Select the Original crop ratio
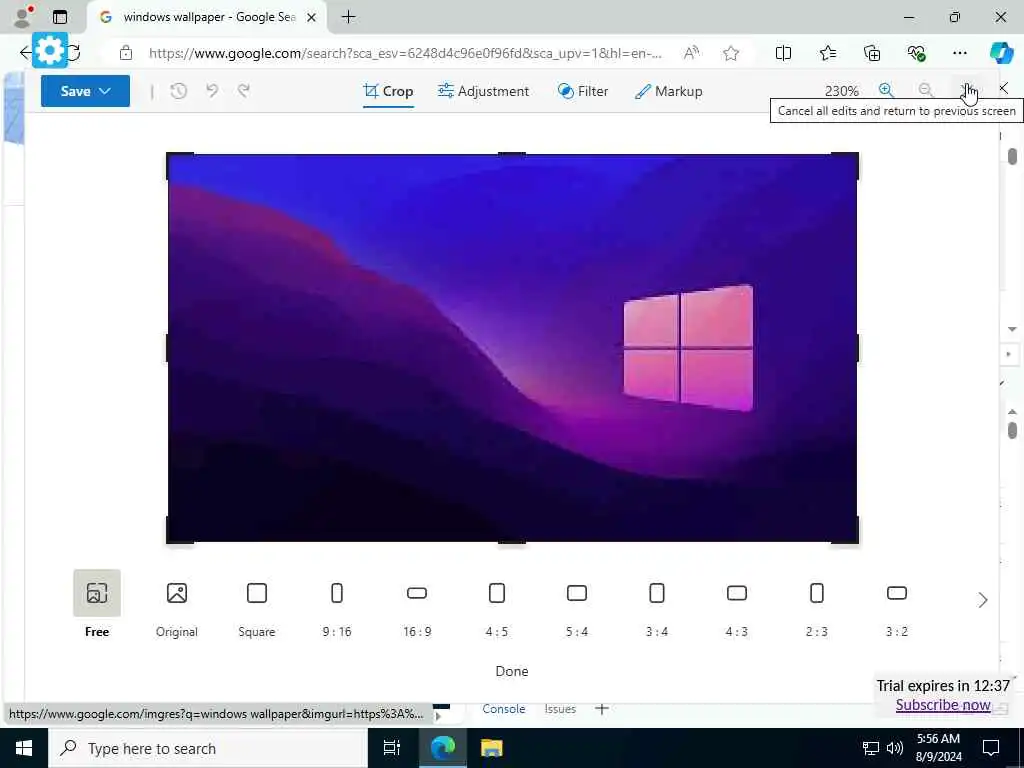Viewport: 1024px width, 768px height. (176, 603)
